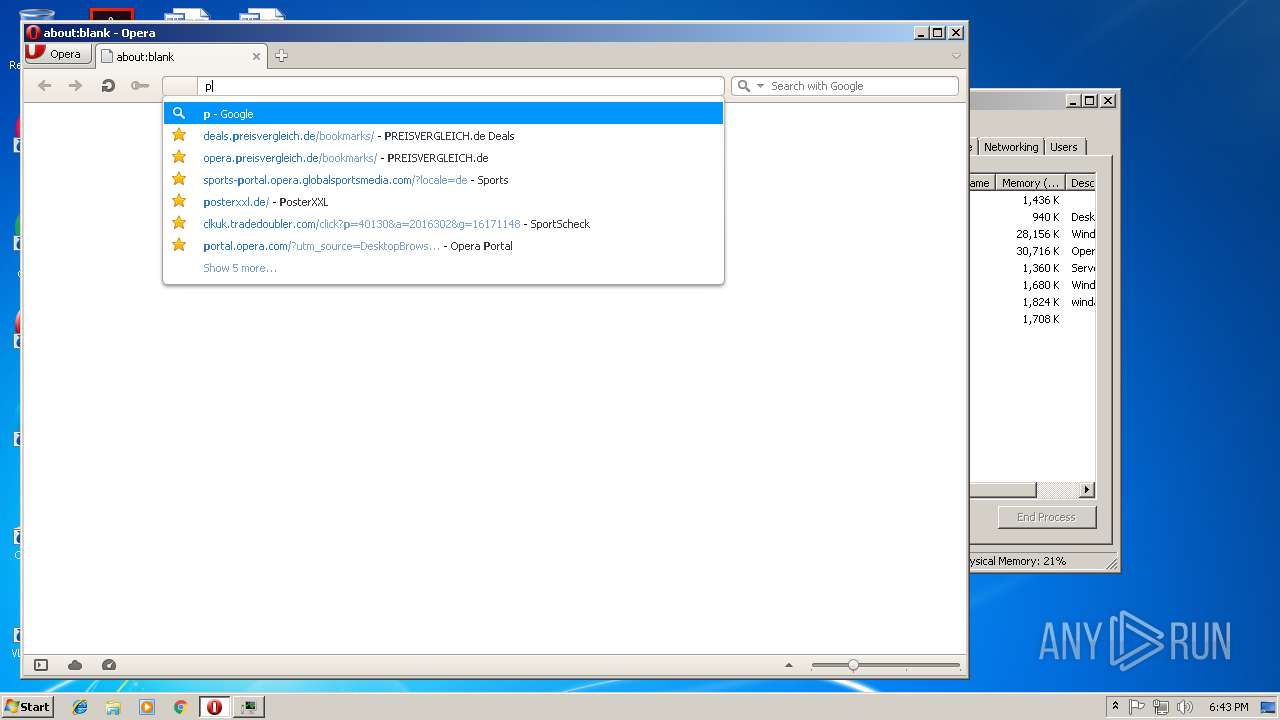Image resolution: width=1280 pixels, height=720 pixels.
Task: Toggle Opera Turbo gauge icon
Action: 109,665
